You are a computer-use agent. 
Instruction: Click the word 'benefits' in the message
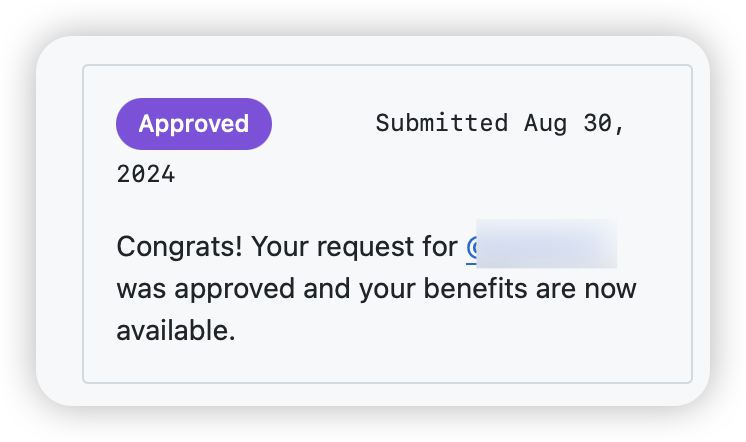click(475, 289)
